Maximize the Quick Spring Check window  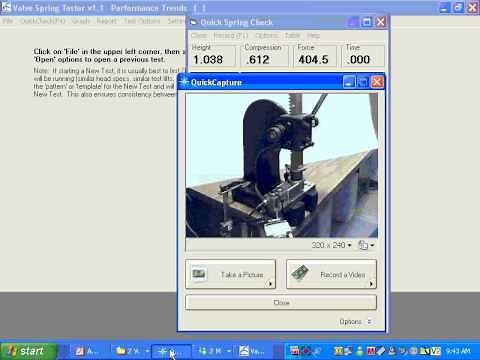click(x=367, y=22)
